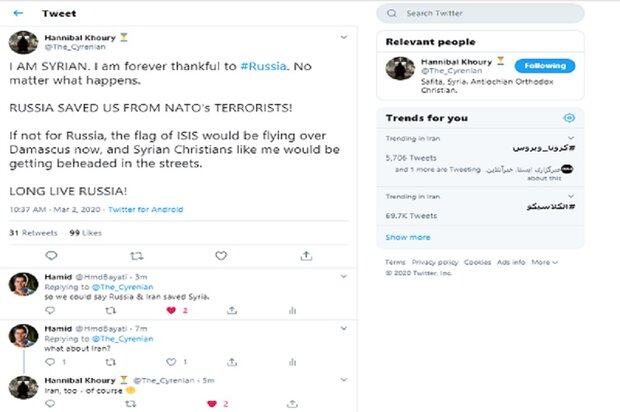The width and height of the screenshot is (620, 412).
Task: Open Trends for you settings gear
Action: point(569,118)
